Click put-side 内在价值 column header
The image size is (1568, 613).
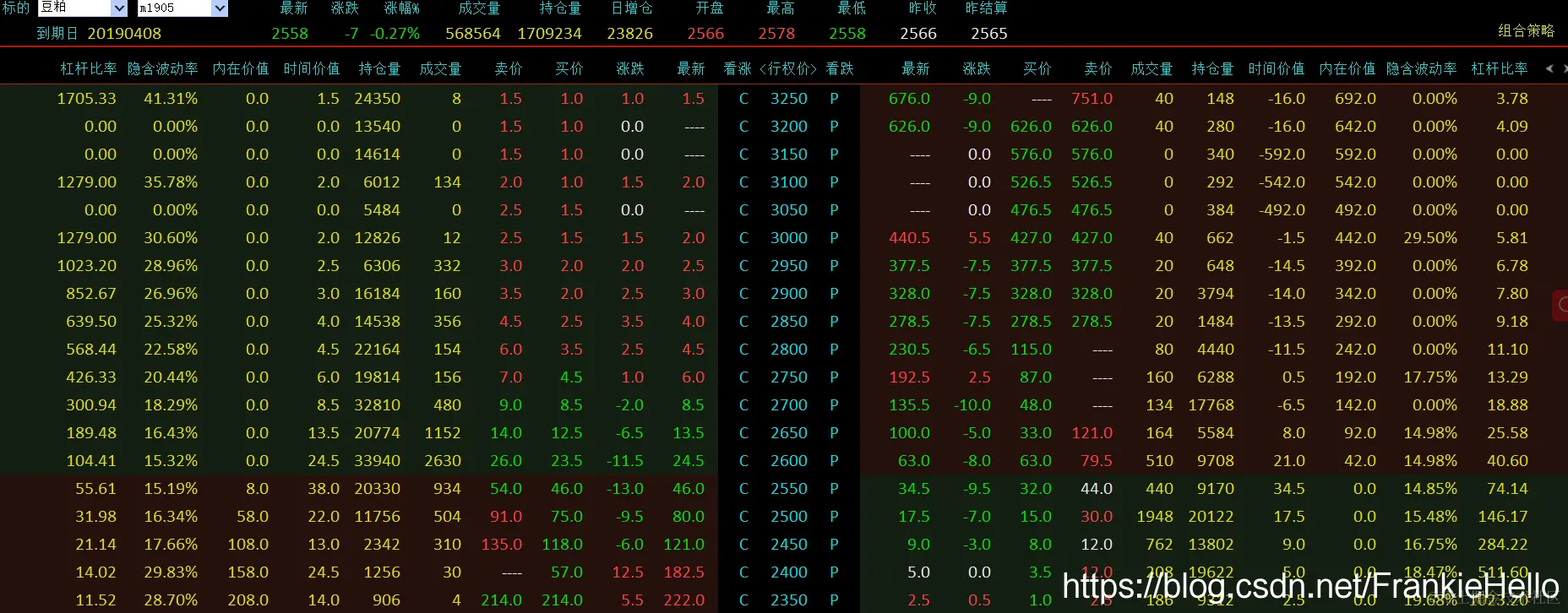point(1347,68)
